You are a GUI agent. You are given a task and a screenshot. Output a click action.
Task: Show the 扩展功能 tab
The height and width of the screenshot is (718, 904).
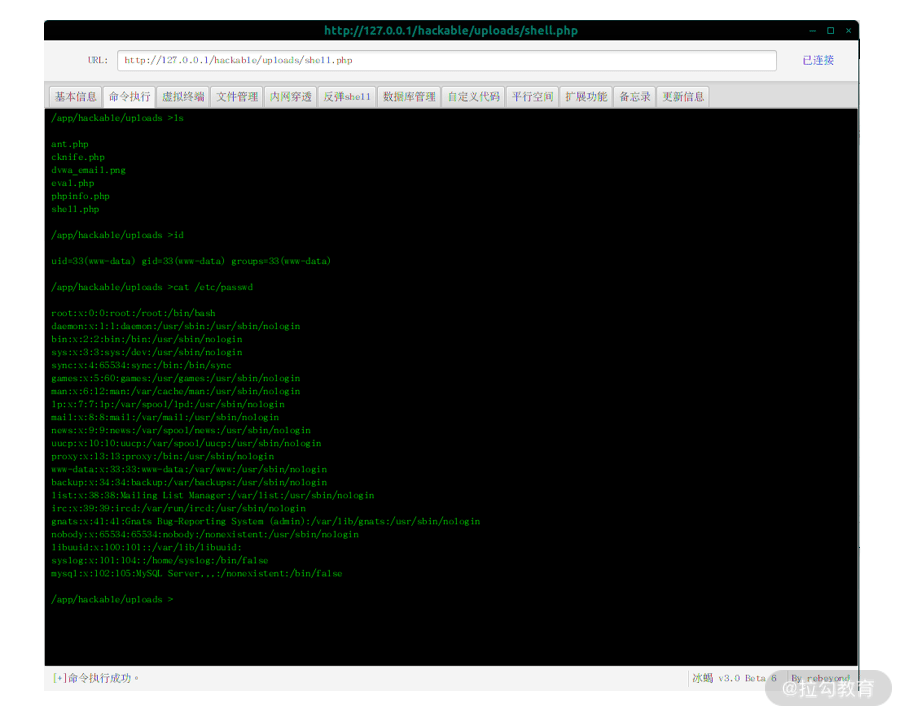pyautogui.click(x=586, y=96)
